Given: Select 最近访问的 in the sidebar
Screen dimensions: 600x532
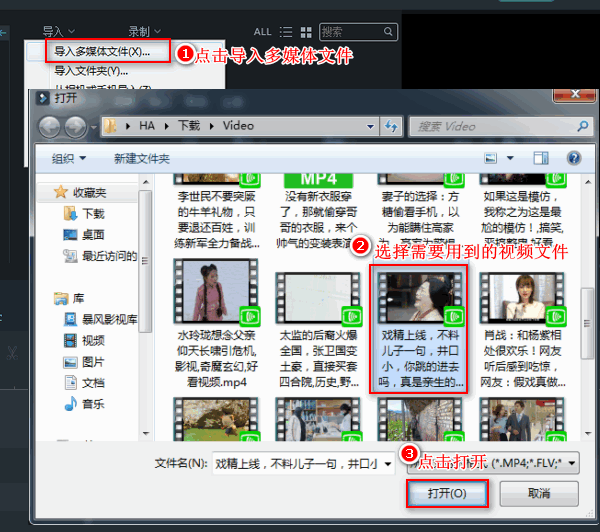Looking at the screenshot, I should pos(109,256).
